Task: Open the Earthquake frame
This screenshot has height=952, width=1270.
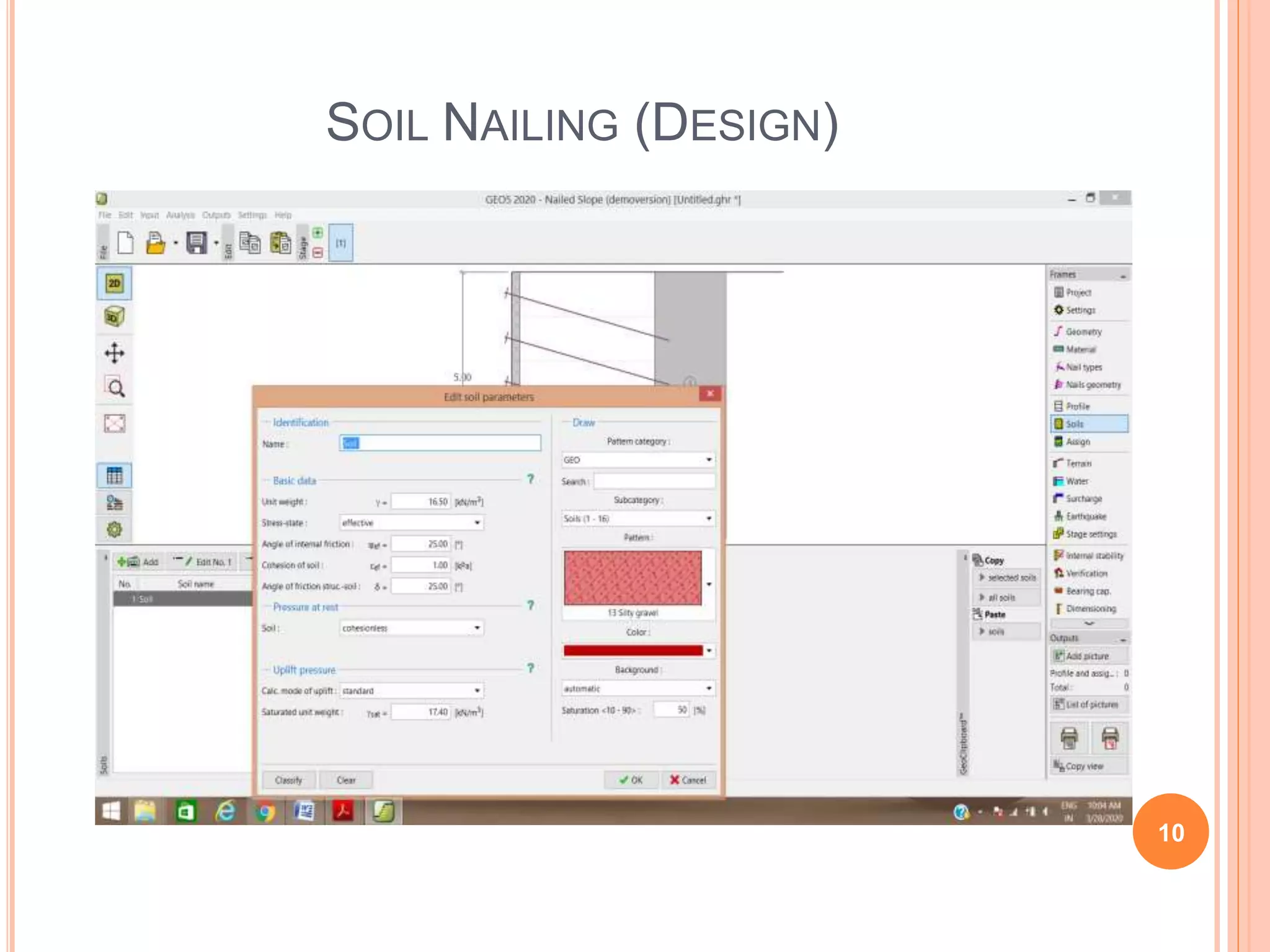Action: point(1085,516)
